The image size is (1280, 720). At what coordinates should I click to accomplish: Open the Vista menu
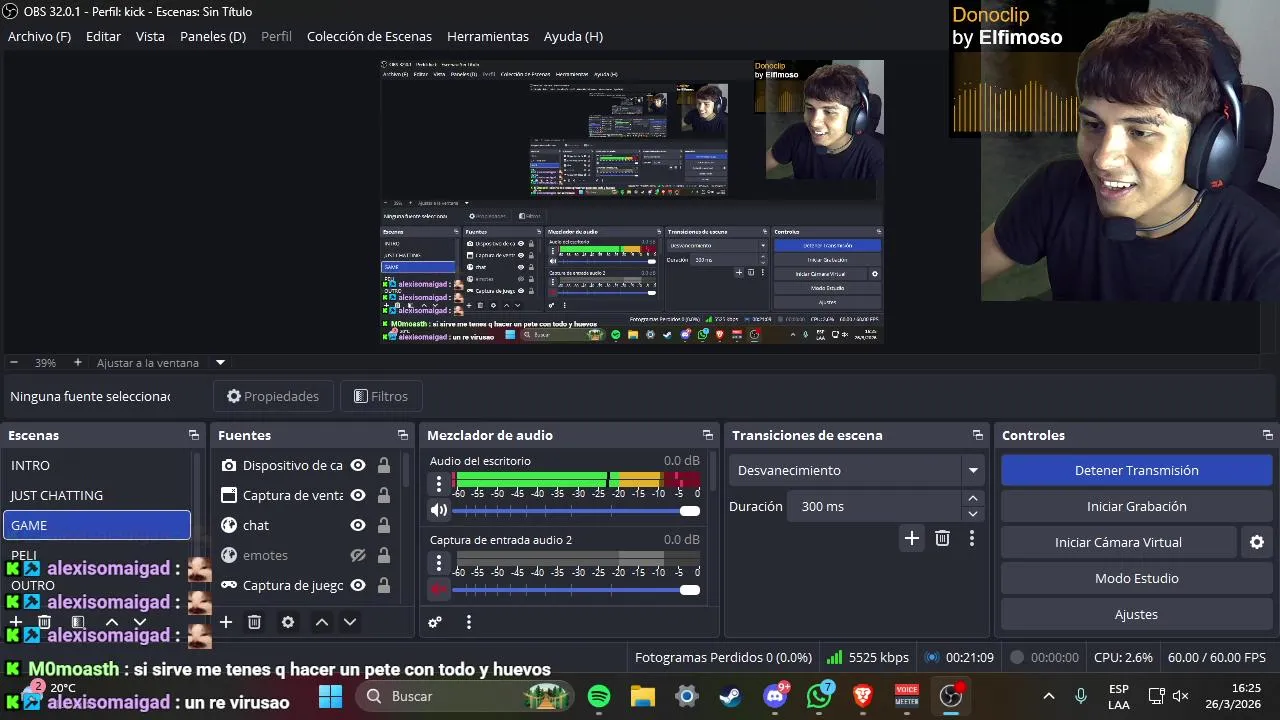pos(150,36)
